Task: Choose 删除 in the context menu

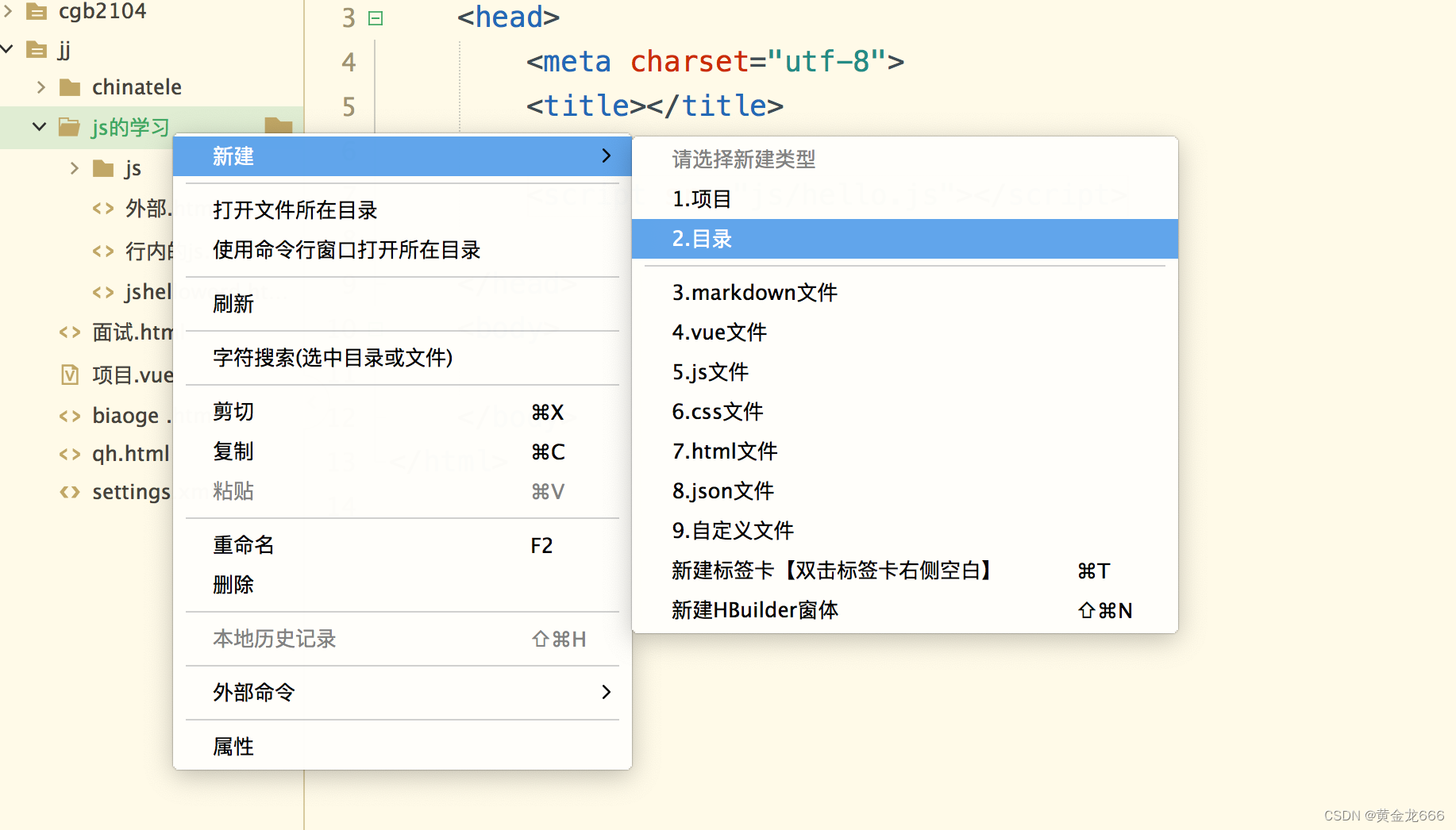Action: [x=403, y=585]
